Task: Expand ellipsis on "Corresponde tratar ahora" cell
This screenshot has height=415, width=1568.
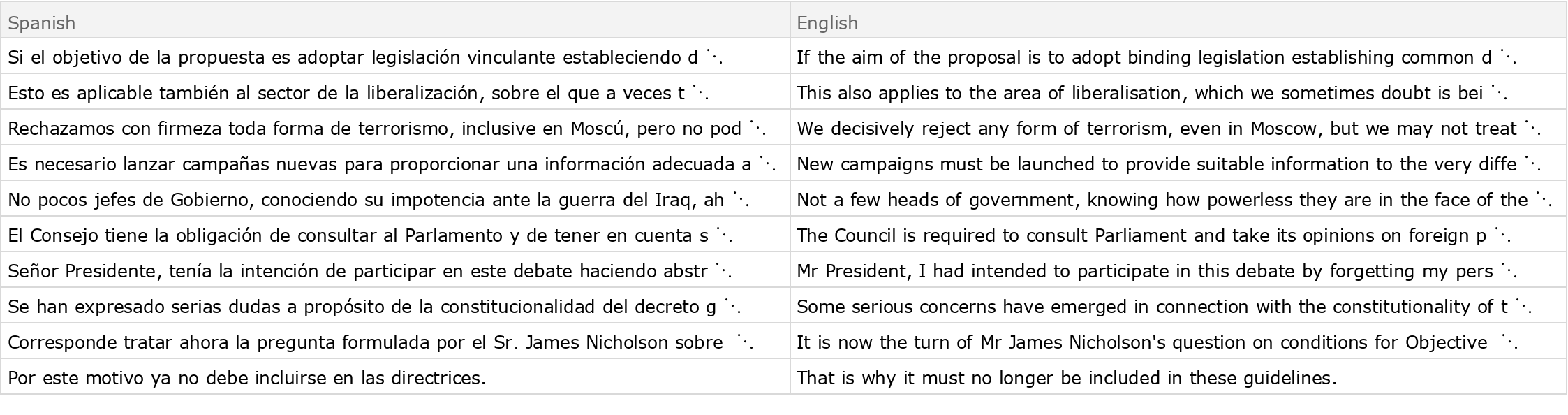Action: (745, 342)
